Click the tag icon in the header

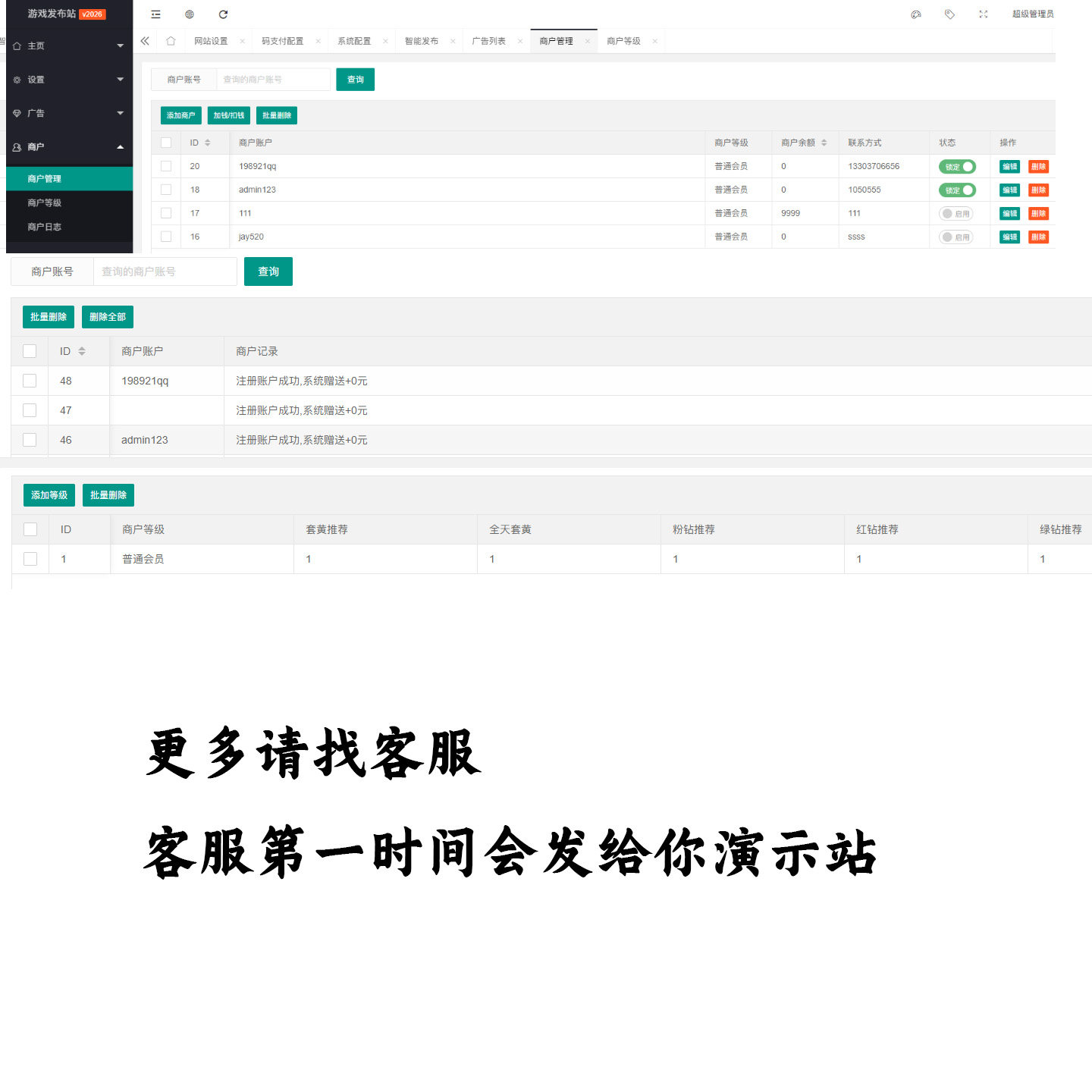[949, 14]
